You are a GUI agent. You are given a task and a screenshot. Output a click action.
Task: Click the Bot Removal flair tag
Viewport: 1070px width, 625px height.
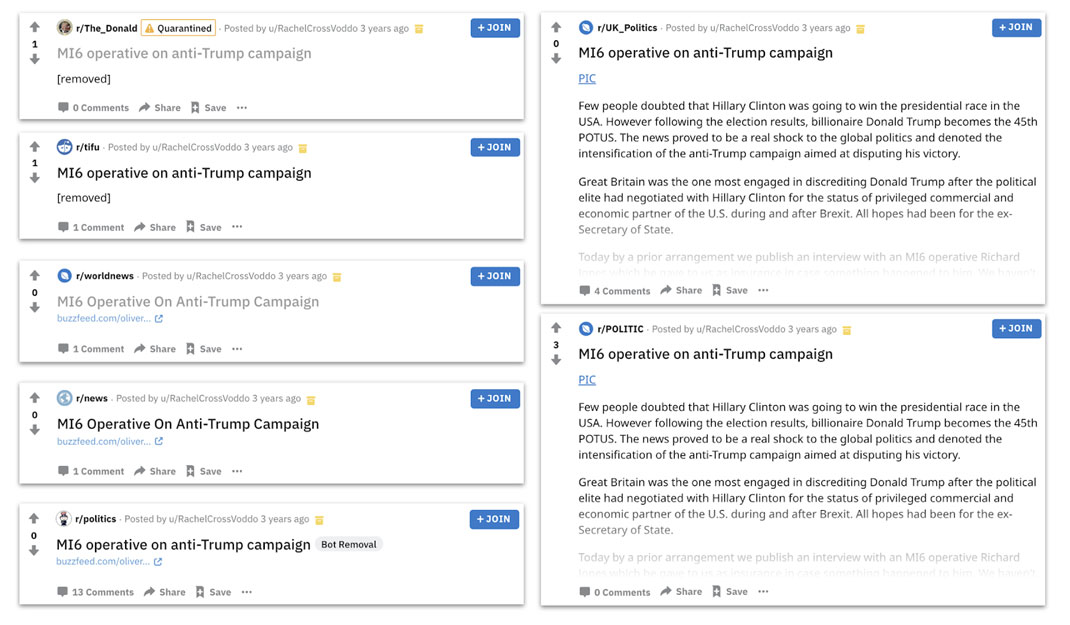350,545
